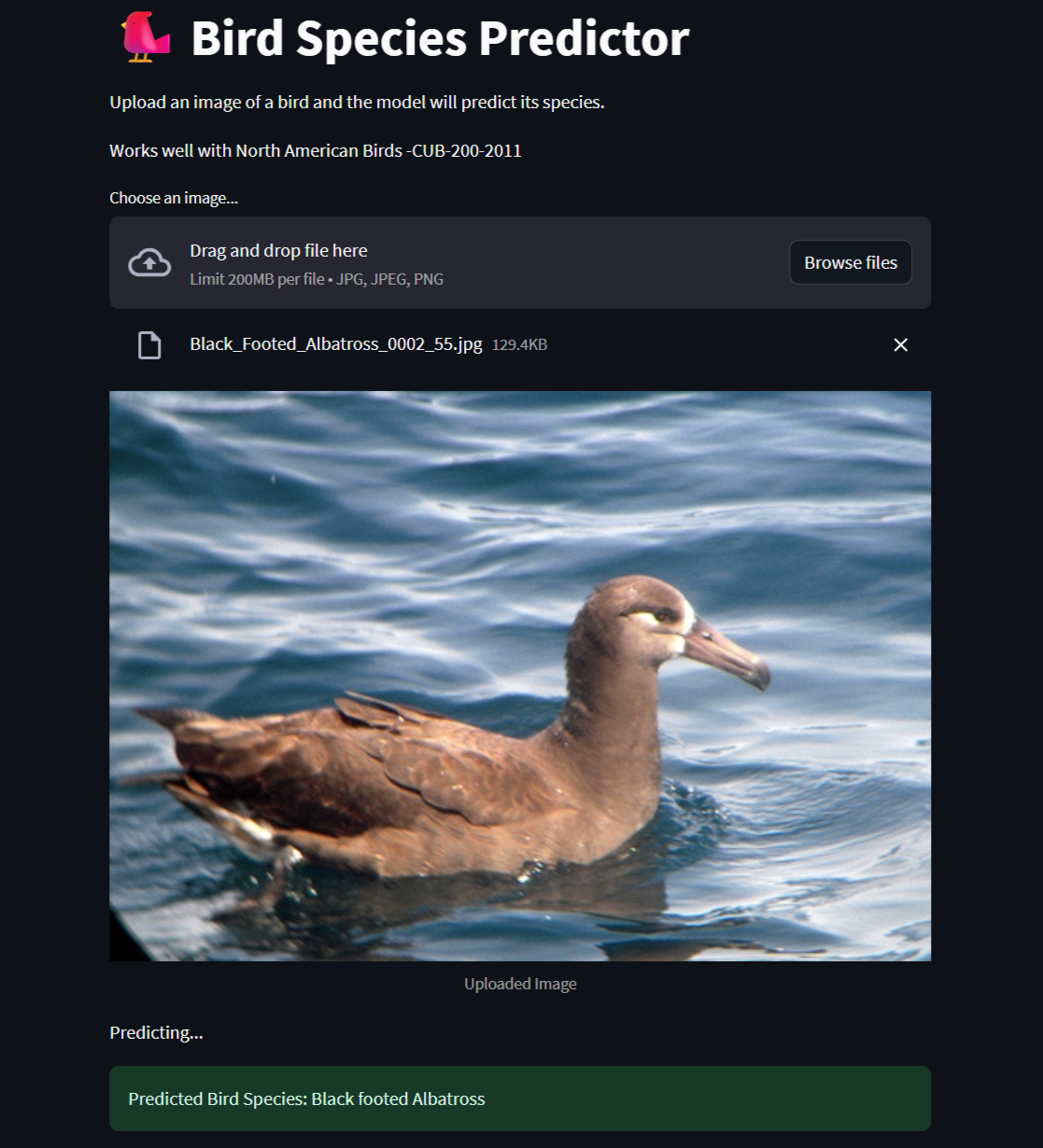The width and height of the screenshot is (1043, 1148).
Task: Click the CUB-200-2011 dataset note text
Action: pyautogui.click(x=316, y=150)
